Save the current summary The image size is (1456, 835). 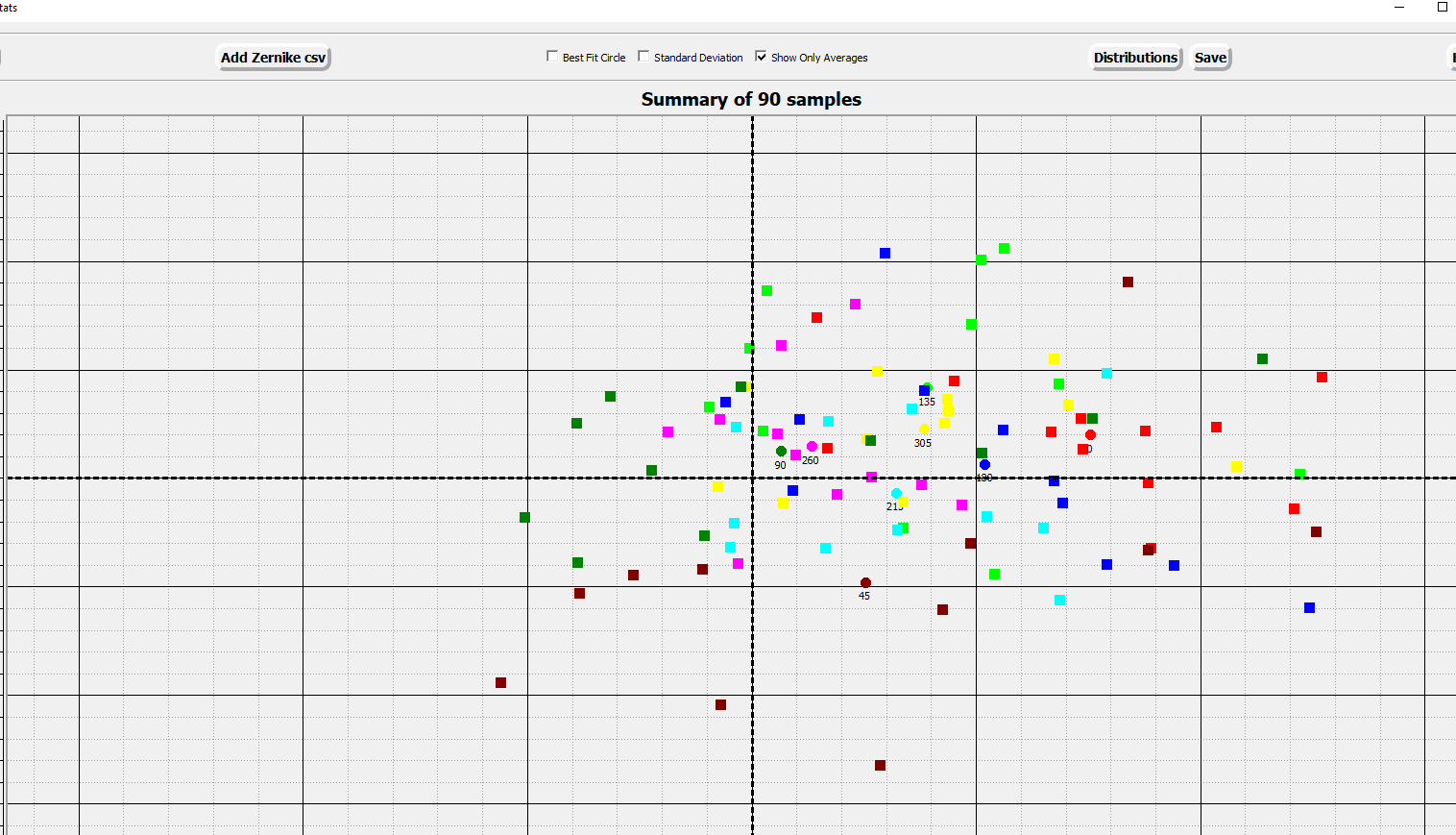(x=1209, y=58)
